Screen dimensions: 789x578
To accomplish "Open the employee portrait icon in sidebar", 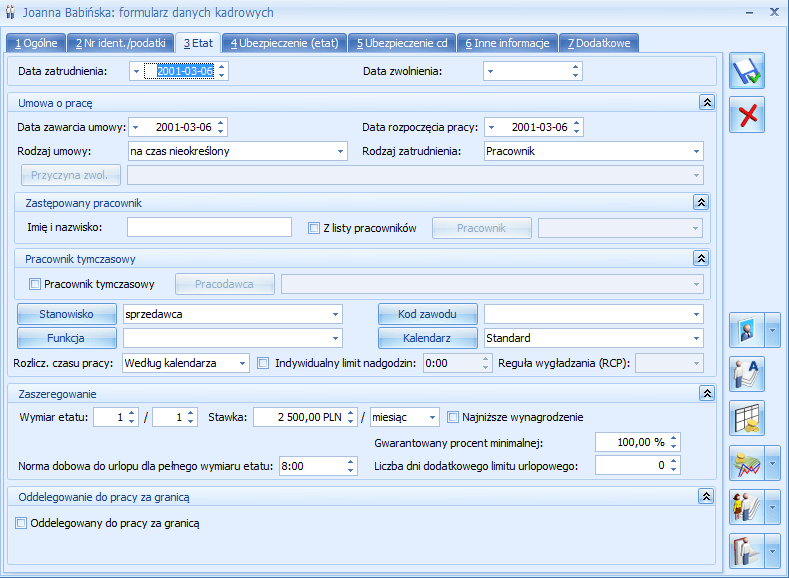I will click(x=747, y=330).
